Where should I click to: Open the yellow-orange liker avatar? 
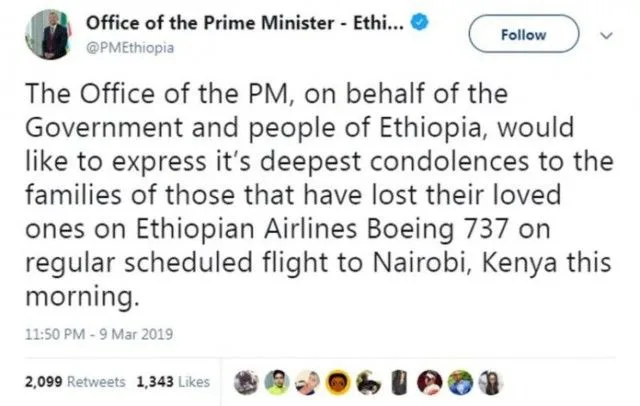339,382
